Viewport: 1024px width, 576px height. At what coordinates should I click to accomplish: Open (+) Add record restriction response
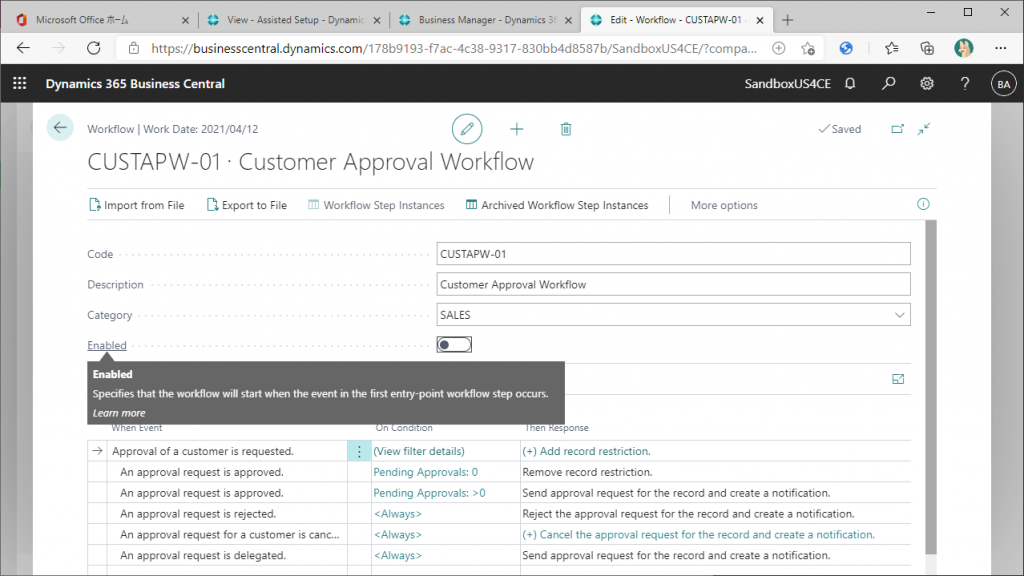tap(586, 451)
